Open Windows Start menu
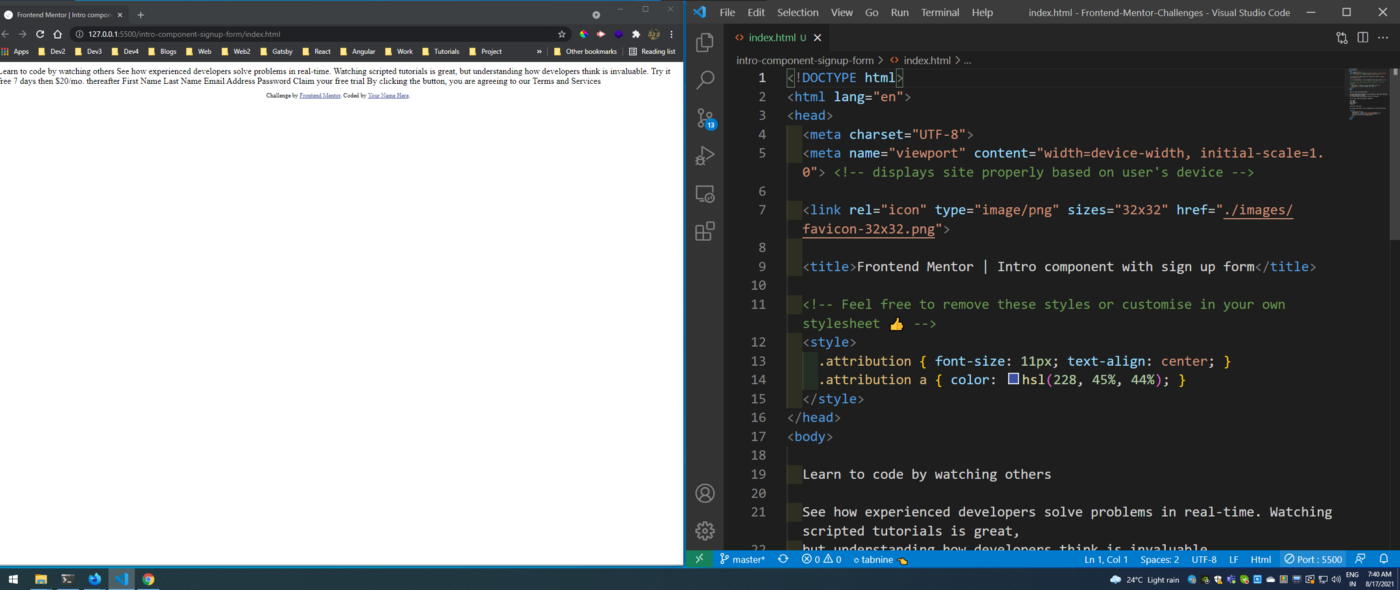This screenshot has width=1400, height=590. point(14,579)
